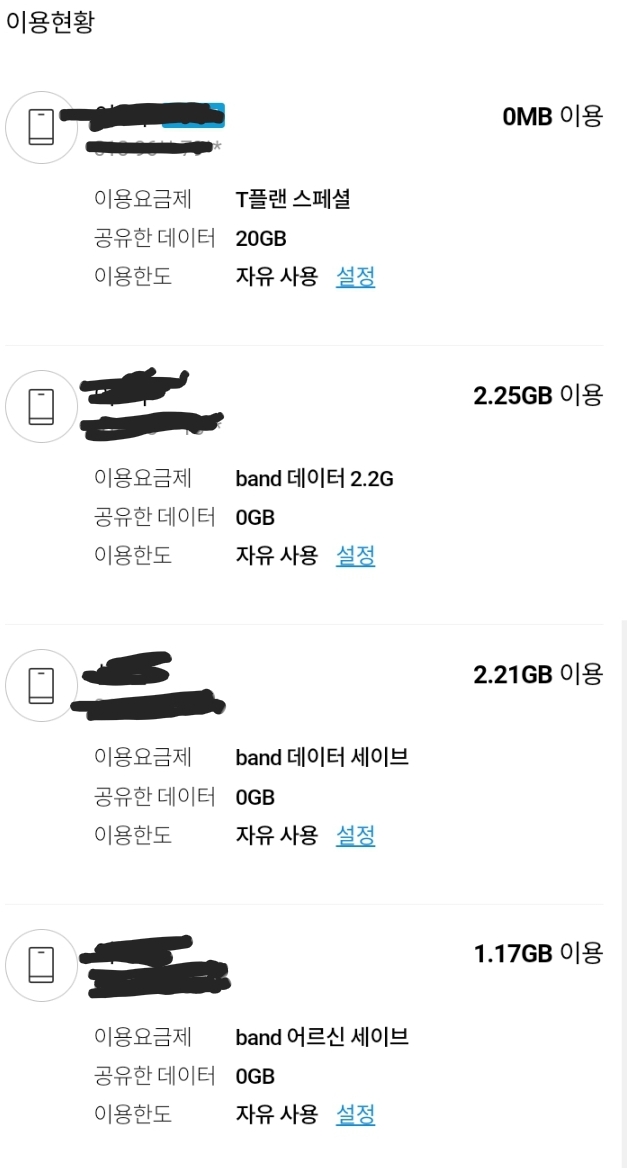Viewport: 627px width, 1168px height.
Task: Select the 1.17GB 이용 usage amount
Action: coord(538,954)
